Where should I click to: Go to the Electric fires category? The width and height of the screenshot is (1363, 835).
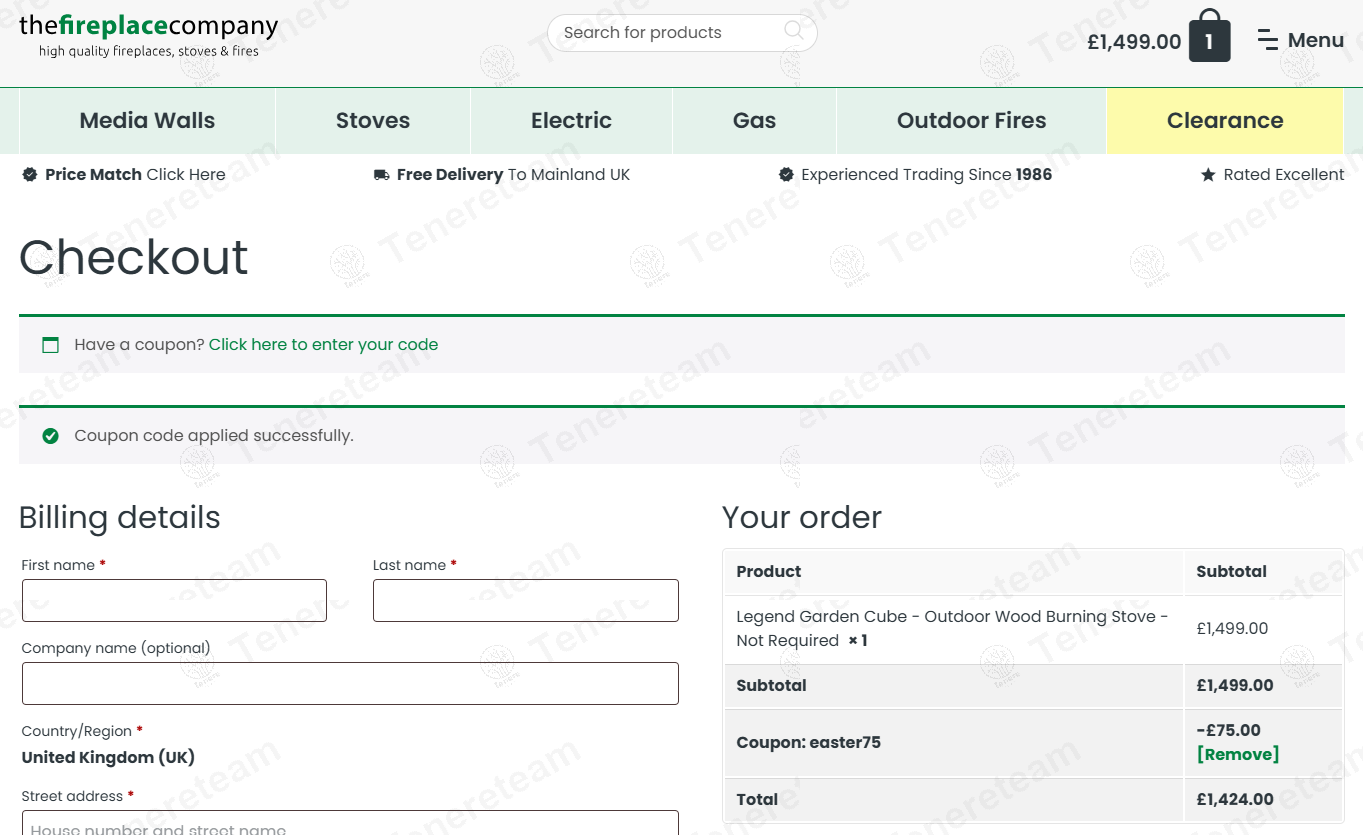[x=571, y=121]
